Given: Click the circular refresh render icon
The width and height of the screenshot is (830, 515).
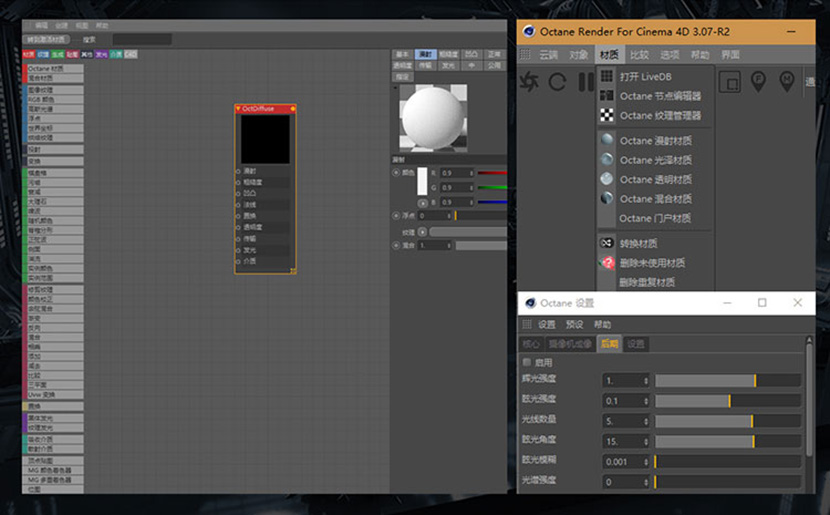Looking at the screenshot, I should click(x=557, y=82).
